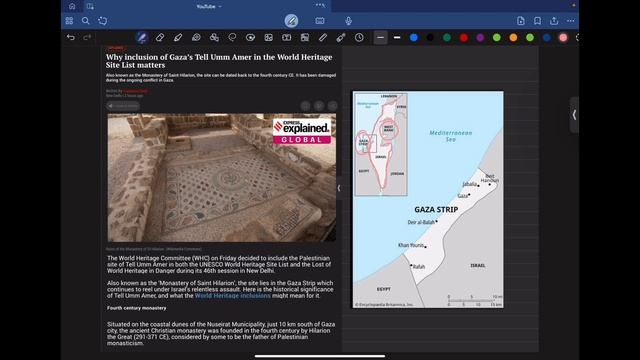Bookmark the current page
The image size is (640, 360).
click(x=538, y=21)
